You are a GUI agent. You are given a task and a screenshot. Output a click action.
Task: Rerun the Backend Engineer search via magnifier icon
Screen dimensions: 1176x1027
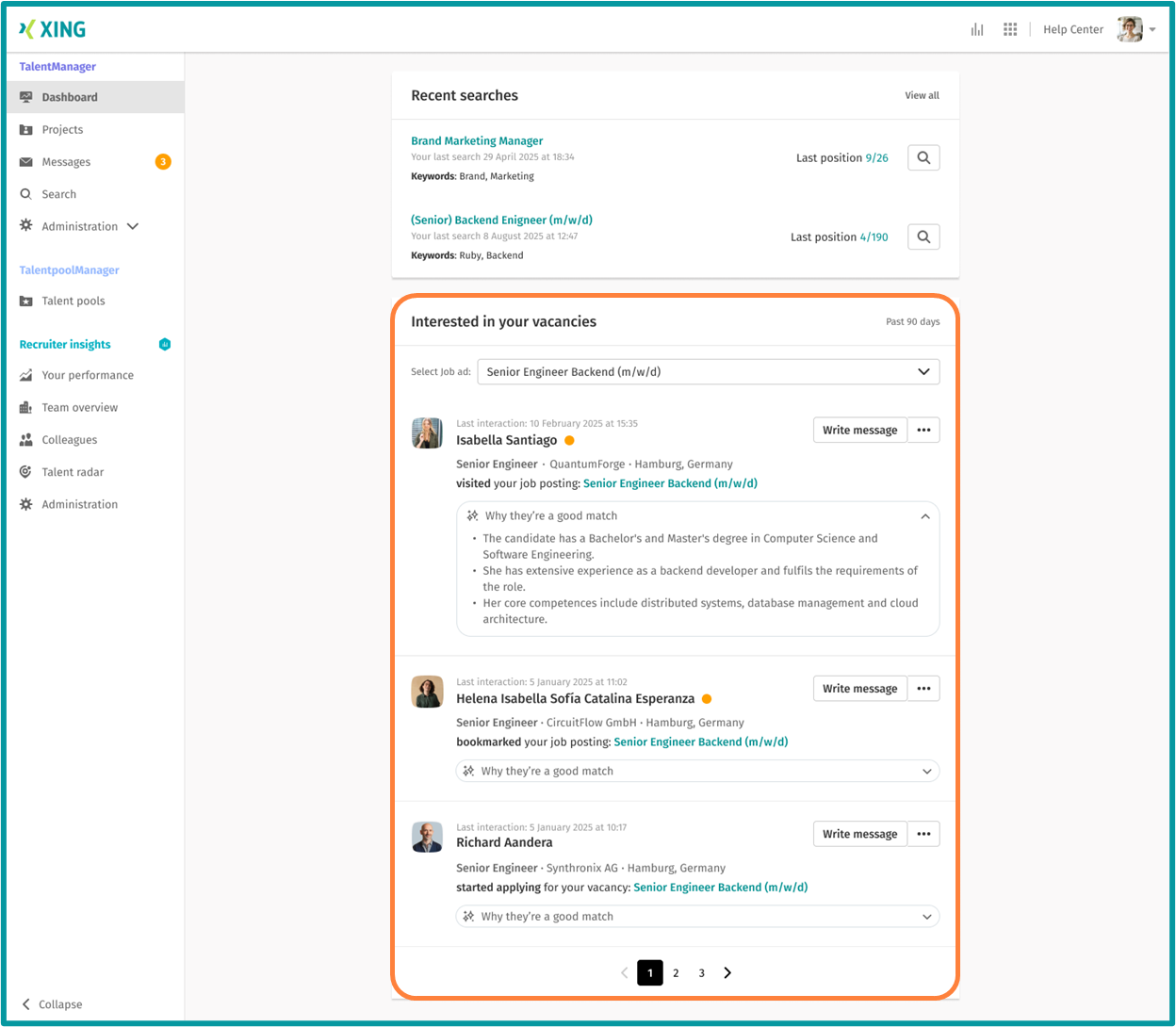click(923, 237)
